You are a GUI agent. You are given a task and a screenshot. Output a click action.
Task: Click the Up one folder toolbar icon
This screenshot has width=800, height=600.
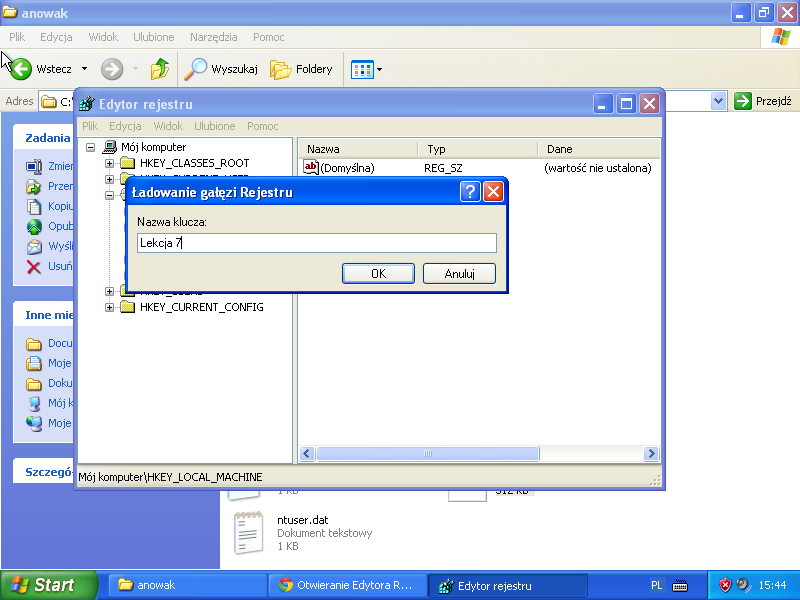coord(160,69)
